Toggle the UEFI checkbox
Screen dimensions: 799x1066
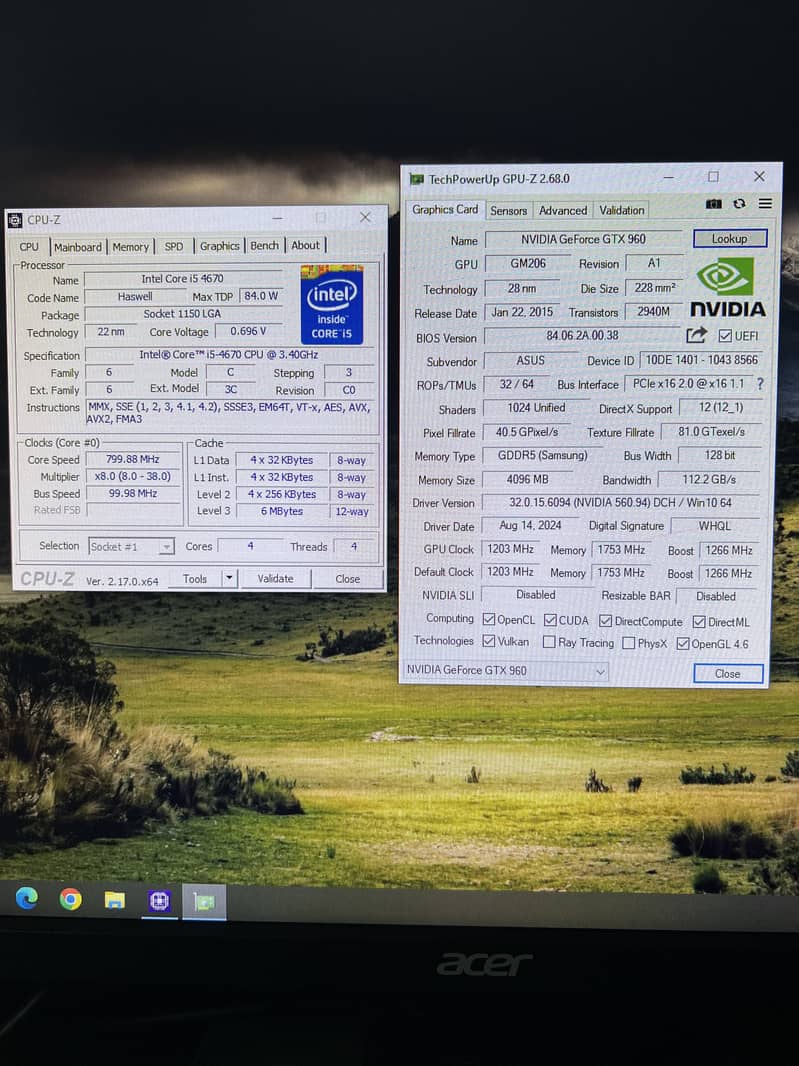click(725, 336)
